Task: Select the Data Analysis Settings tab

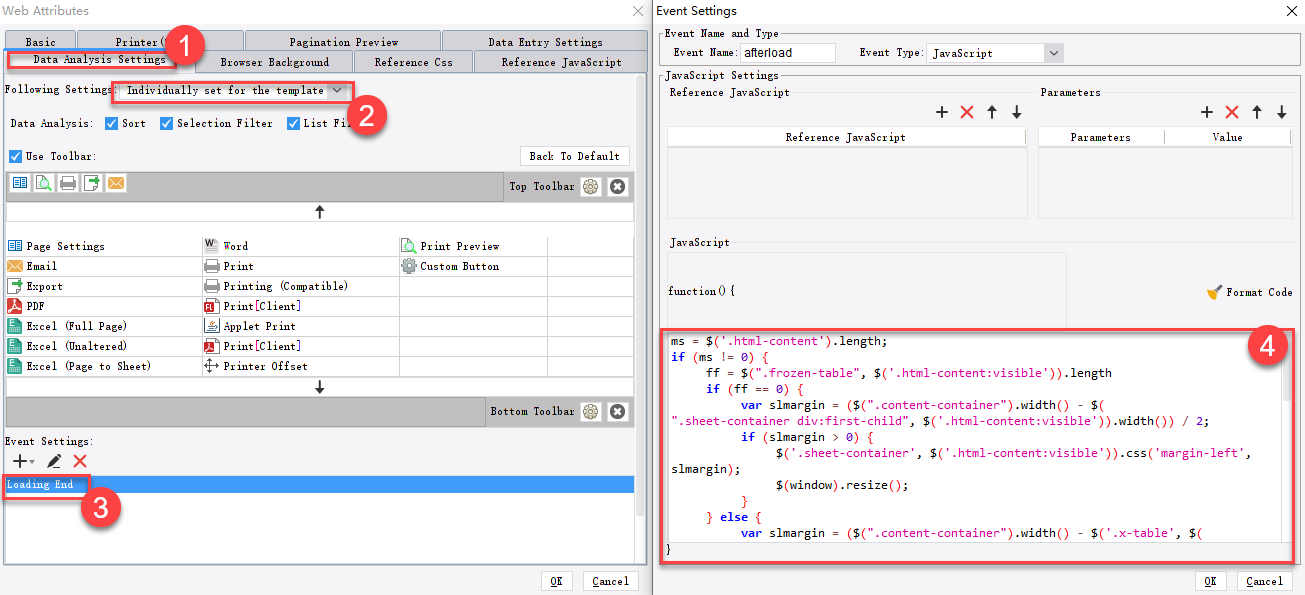Action: pos(99,60)
